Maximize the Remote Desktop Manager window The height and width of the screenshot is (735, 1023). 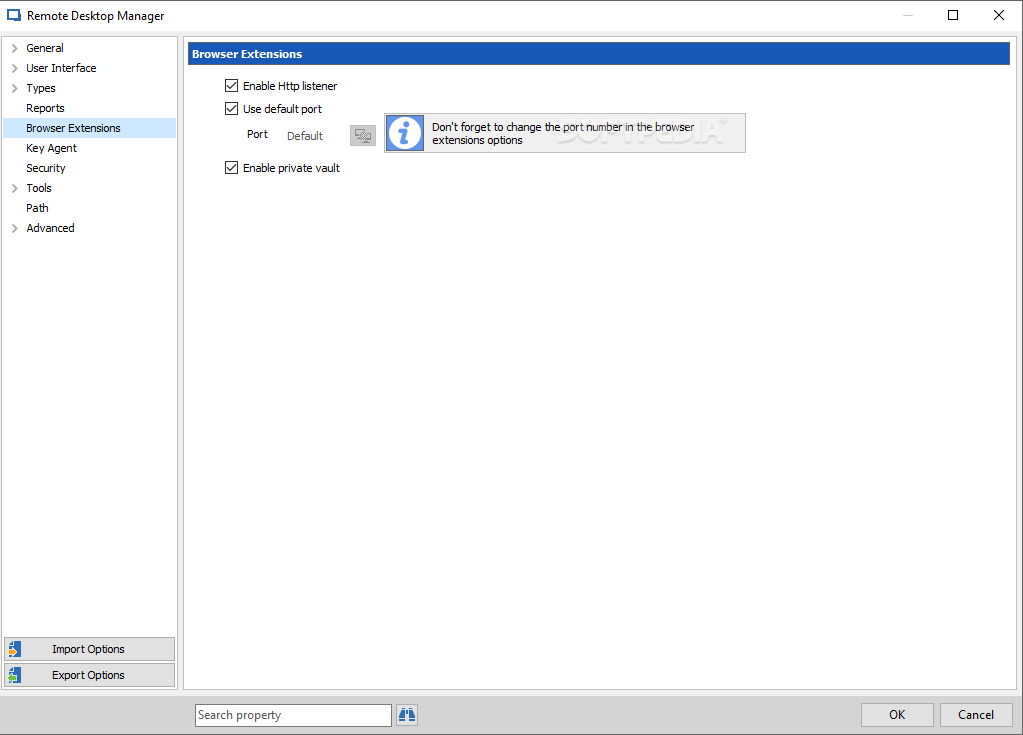[x=953, y=15]
